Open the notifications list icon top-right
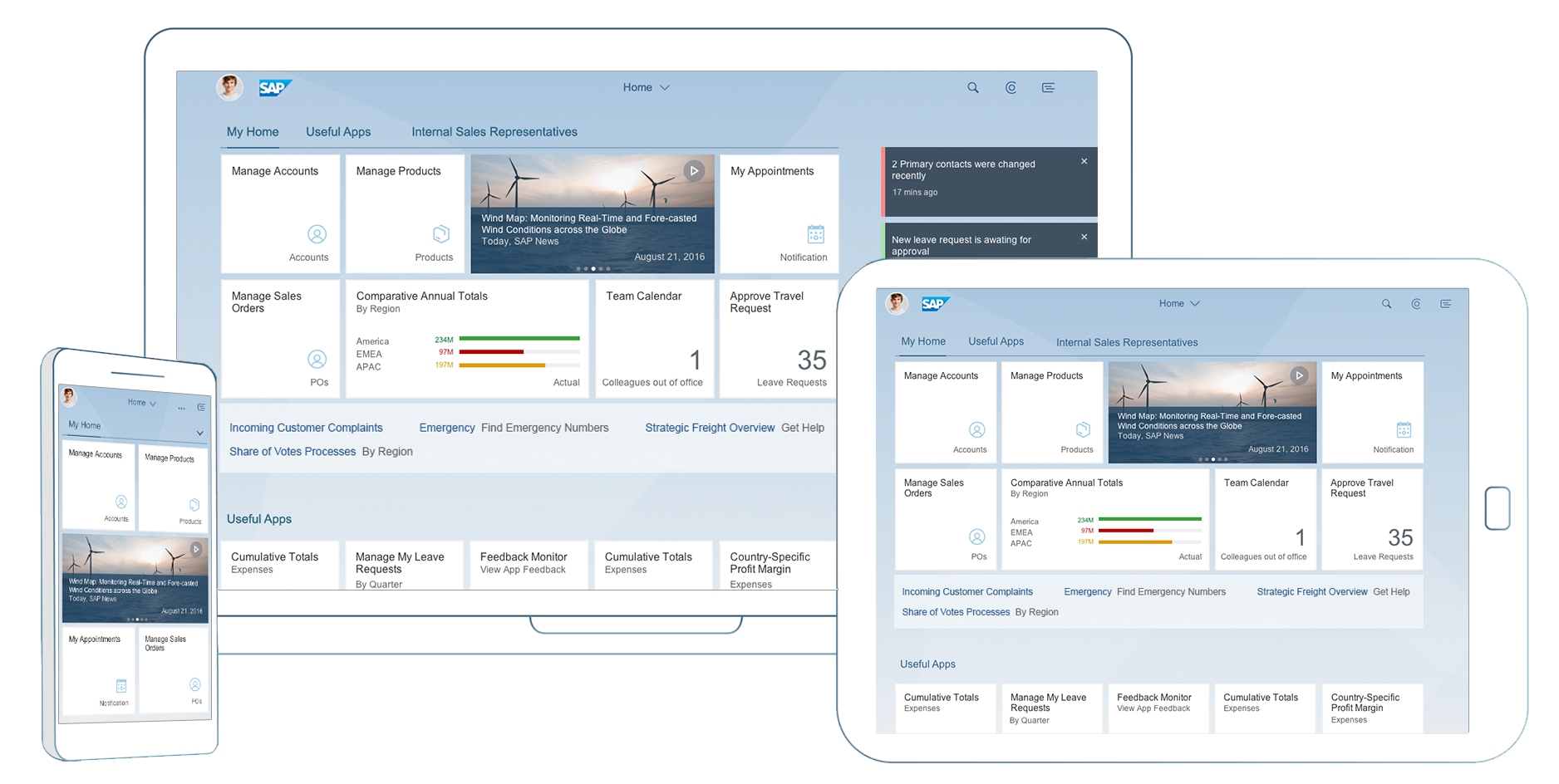This screenshot has width=1559, height=784. [1048, 87]
